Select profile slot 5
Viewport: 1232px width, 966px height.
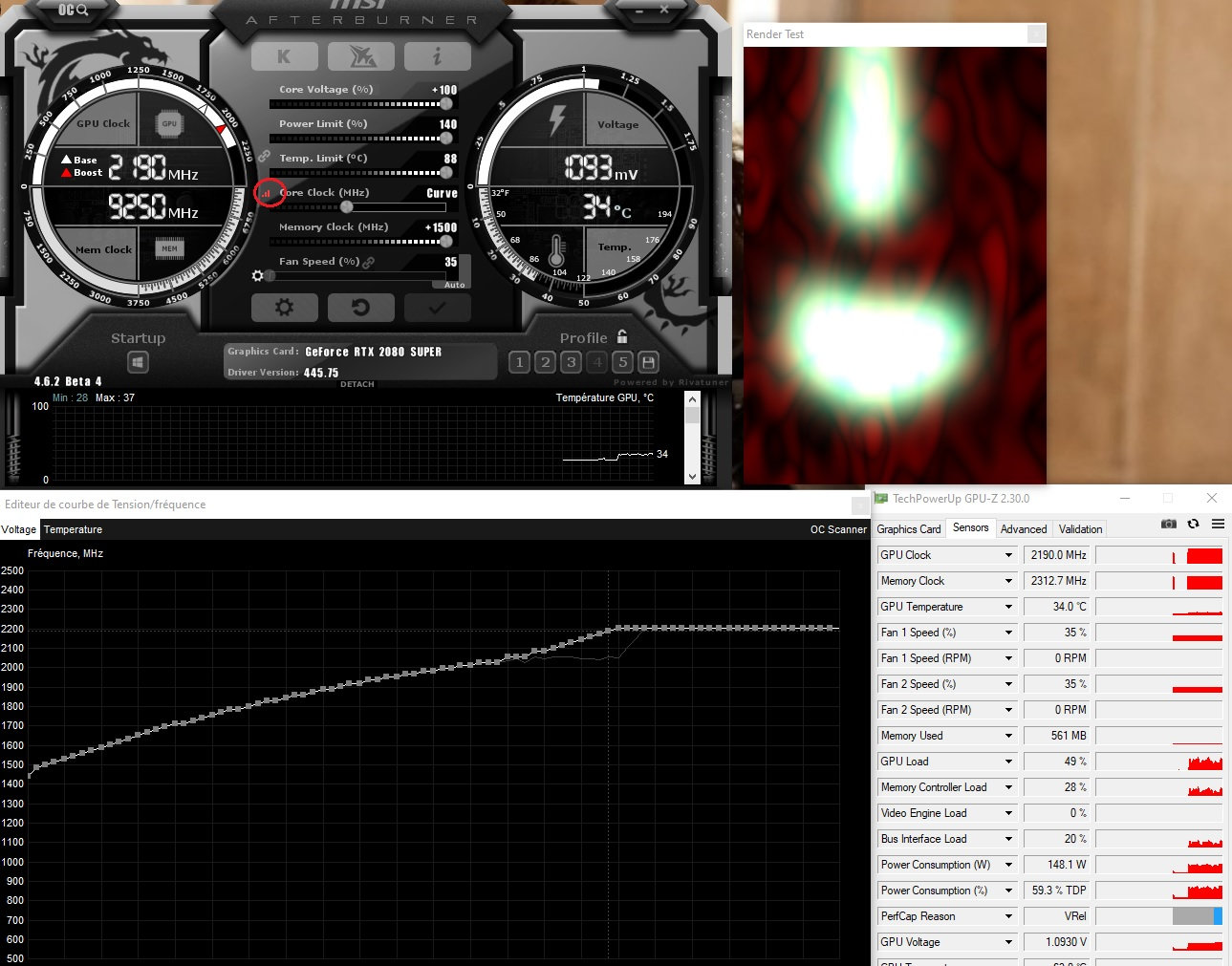point(622,362)
